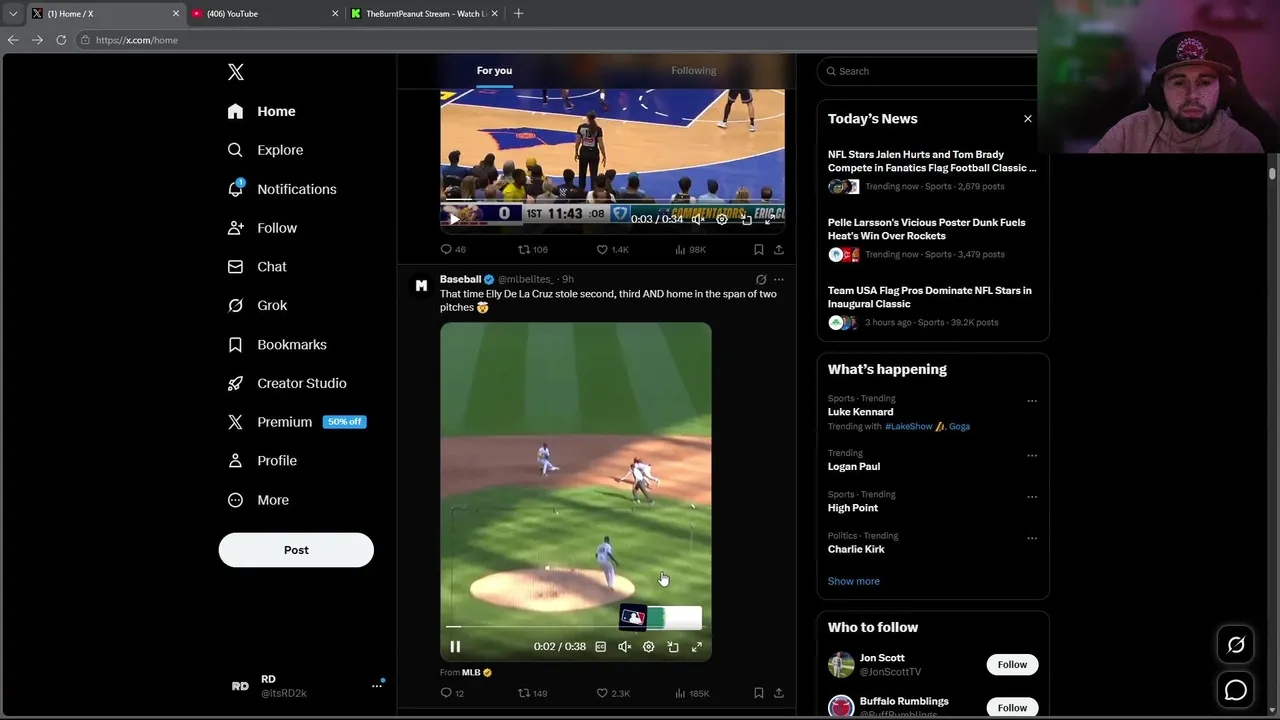Like the basketball post with 1.4K likes
Image resolution: width=1280 pixels, height=720 pixels.
coord(613,250)
